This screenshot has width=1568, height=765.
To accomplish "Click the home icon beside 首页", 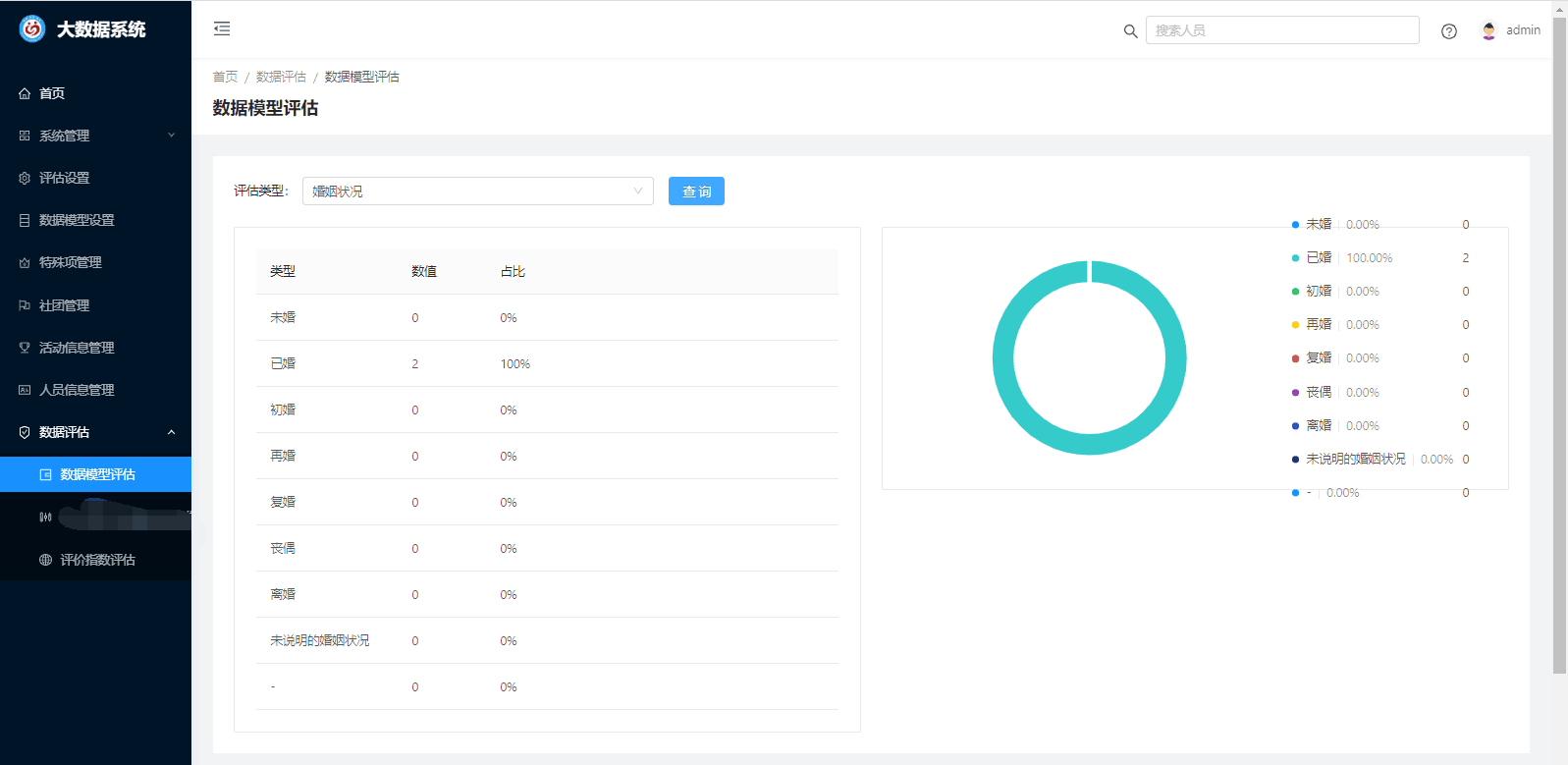I will point(25,93).
